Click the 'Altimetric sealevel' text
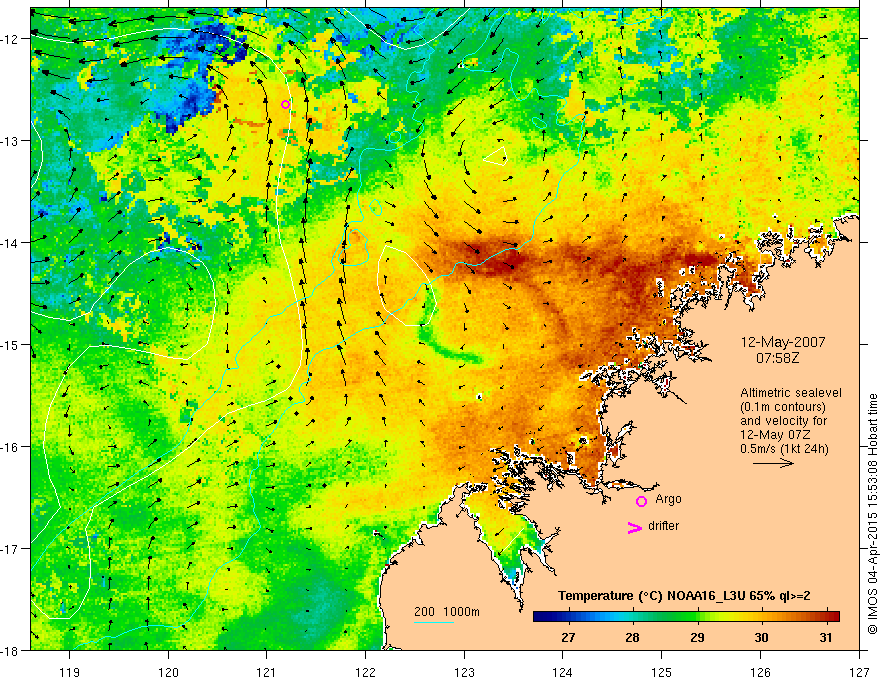The width and height of the screenshot is (880, 680). point(791,393)
